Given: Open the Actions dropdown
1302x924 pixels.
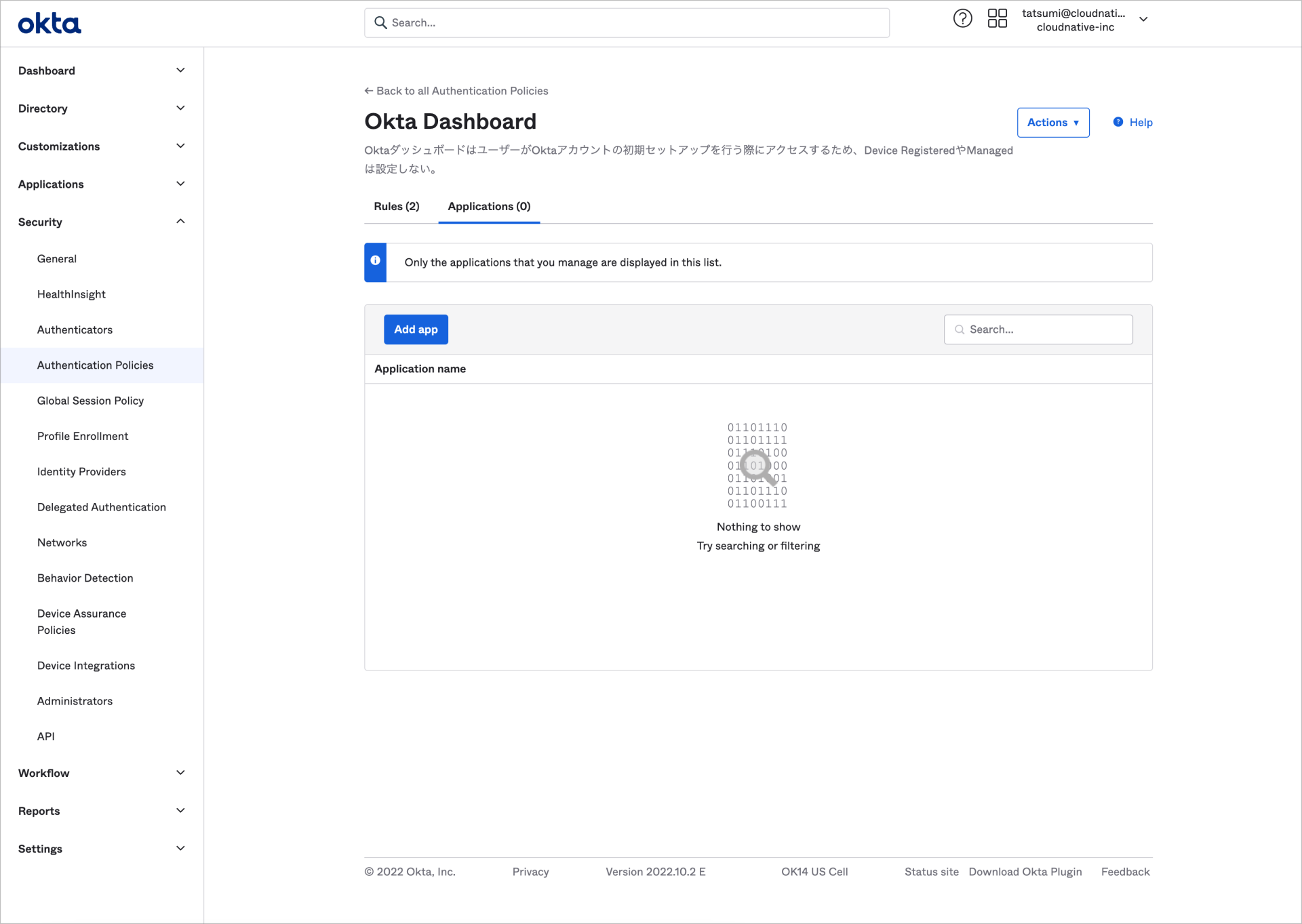Looking at the screenshot, I should 1052,122.
